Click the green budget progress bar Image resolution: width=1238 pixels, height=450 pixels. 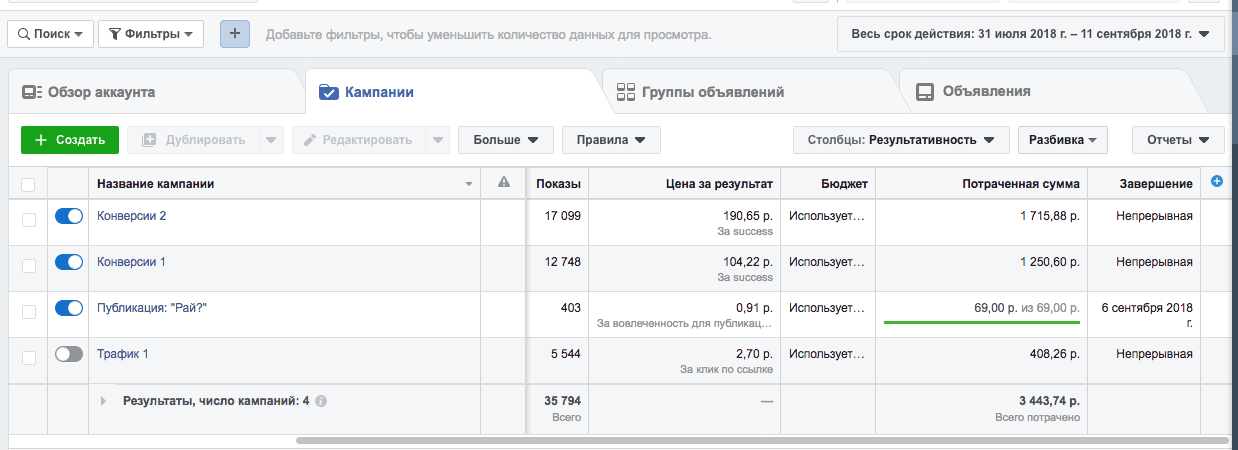click(982, 322)
